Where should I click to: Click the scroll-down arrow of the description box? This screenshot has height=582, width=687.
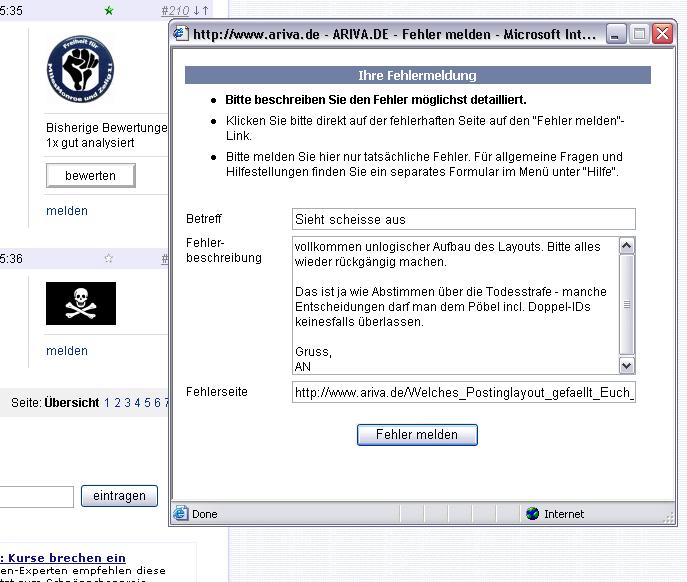click(x=627, y=365)
